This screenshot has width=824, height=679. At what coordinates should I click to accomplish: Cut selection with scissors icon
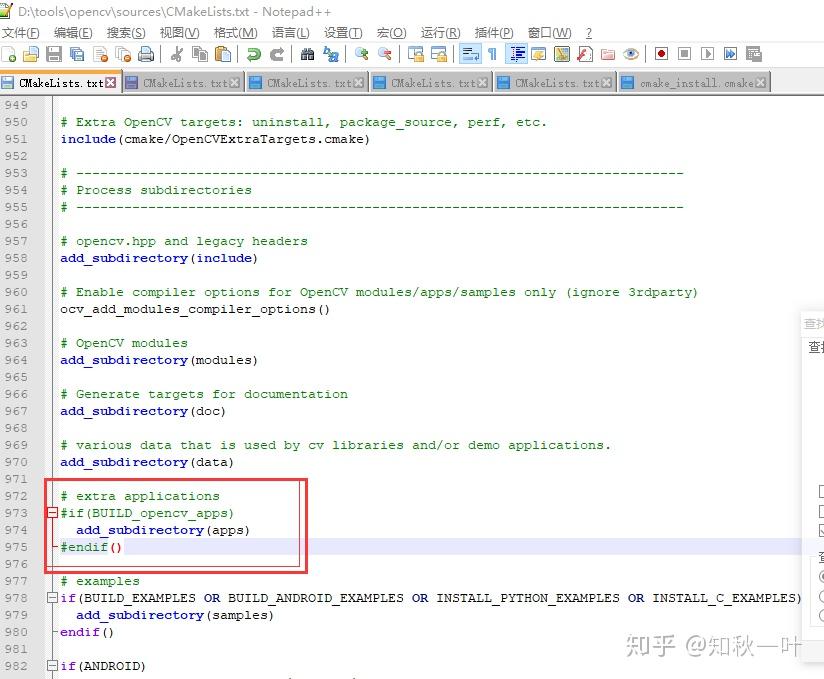coord(177,54)
